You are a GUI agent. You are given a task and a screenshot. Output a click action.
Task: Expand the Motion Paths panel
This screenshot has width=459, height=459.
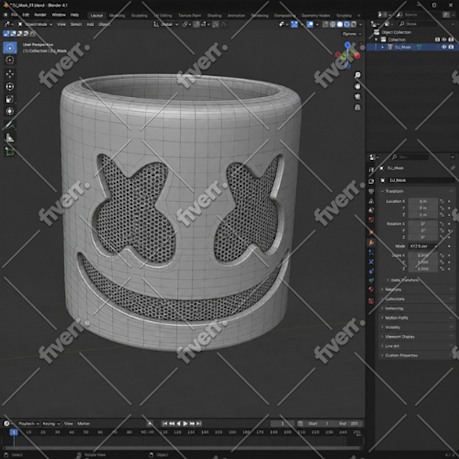tap(395, 318)
